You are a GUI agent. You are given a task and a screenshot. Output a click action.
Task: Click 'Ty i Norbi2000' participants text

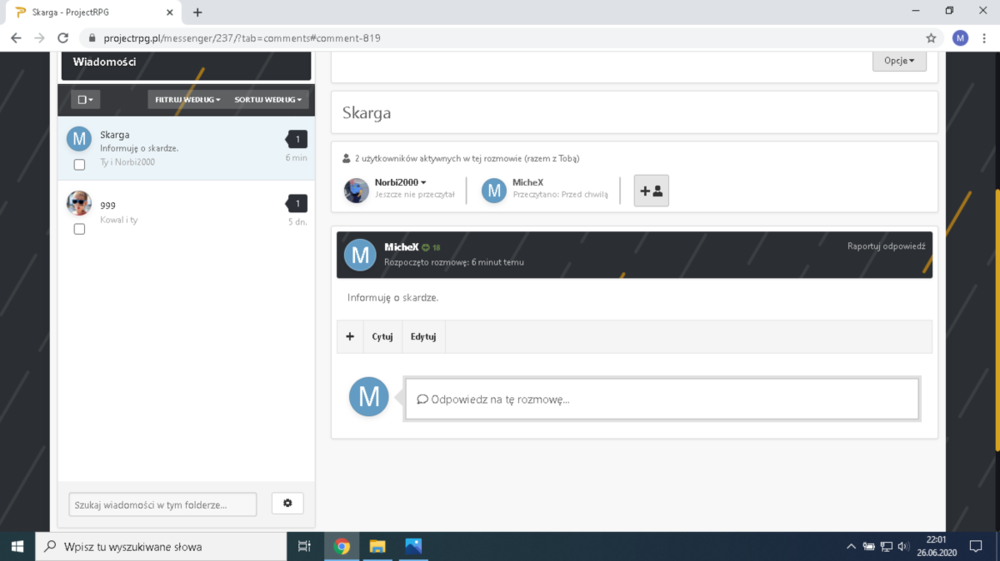tap(128, 162)
